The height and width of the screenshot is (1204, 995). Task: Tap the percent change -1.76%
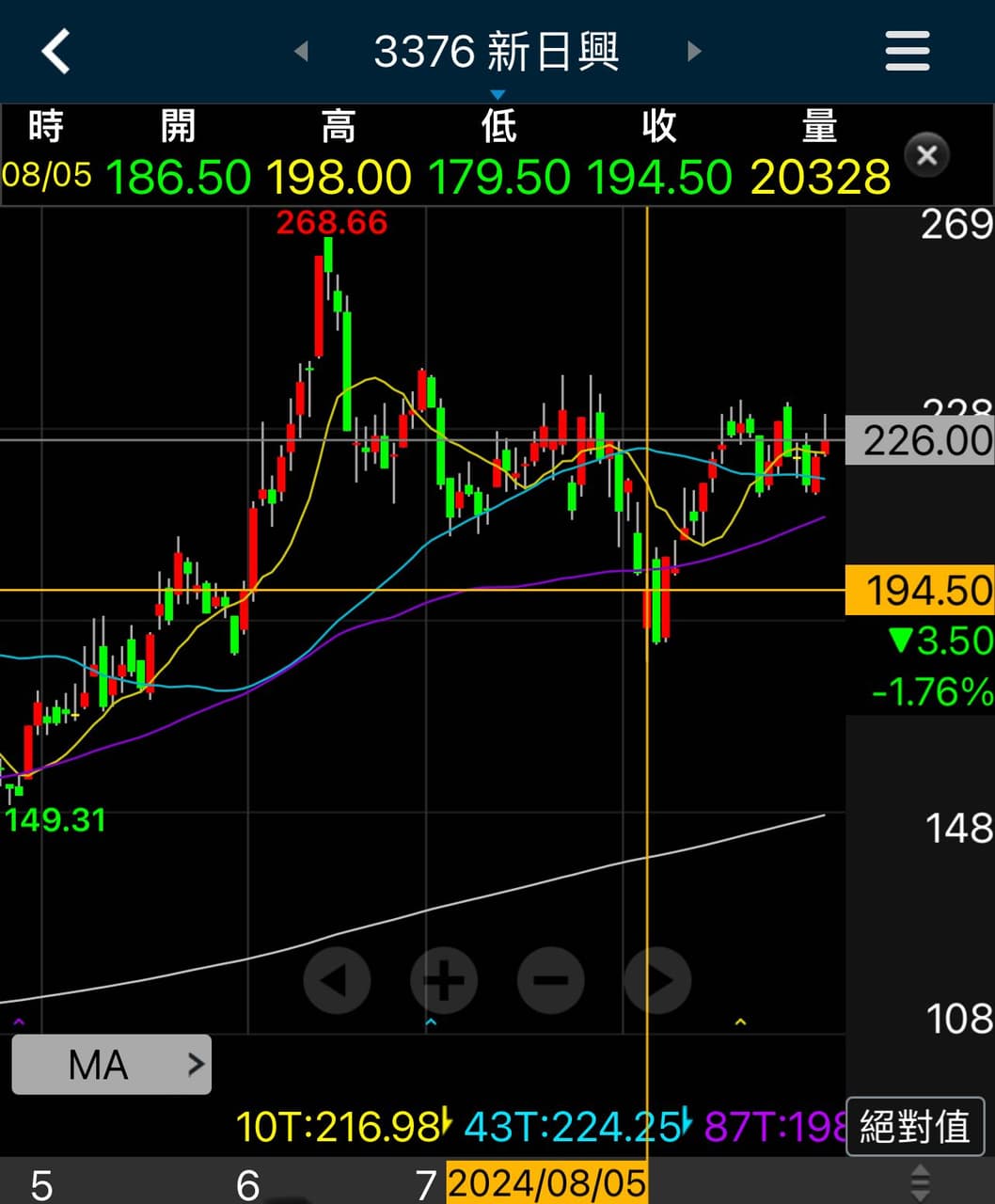pos(931,692)
